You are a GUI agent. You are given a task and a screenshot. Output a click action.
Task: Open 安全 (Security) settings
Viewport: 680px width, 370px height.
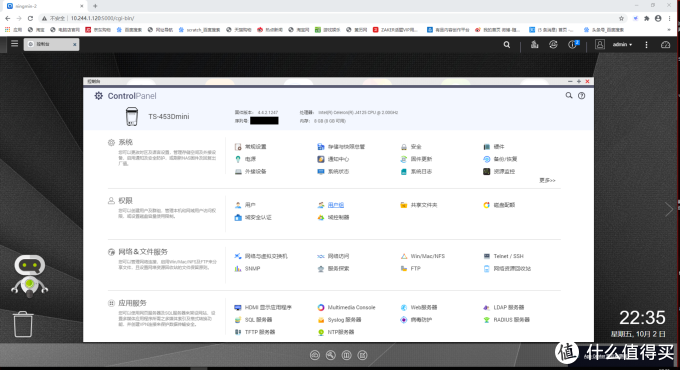click(x=411, y=147)
